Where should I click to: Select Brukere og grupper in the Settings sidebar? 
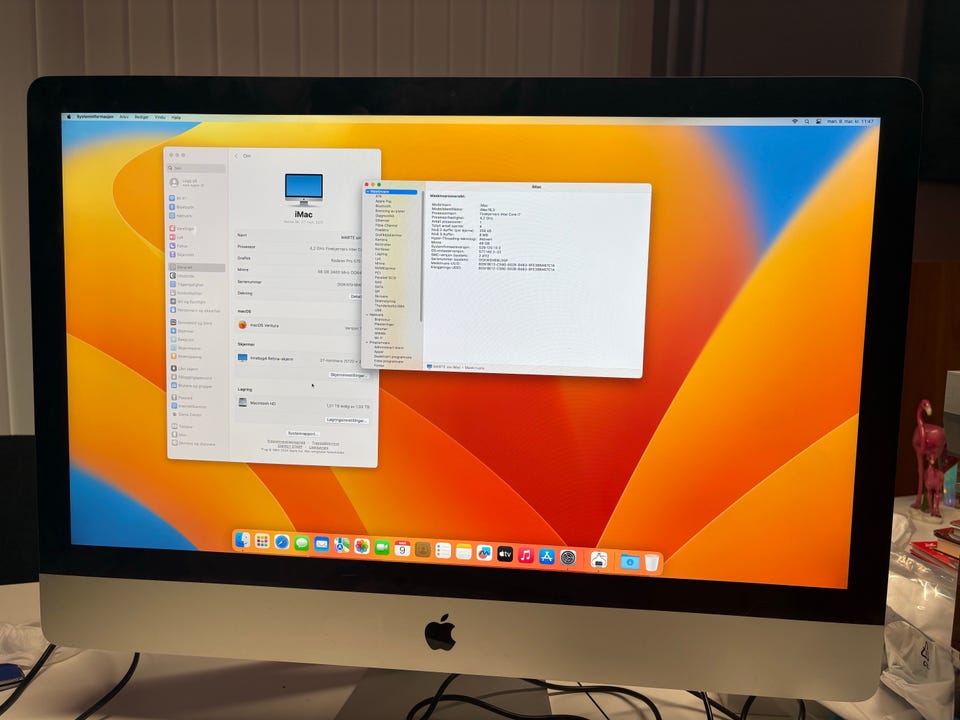[x=192, y=386]
